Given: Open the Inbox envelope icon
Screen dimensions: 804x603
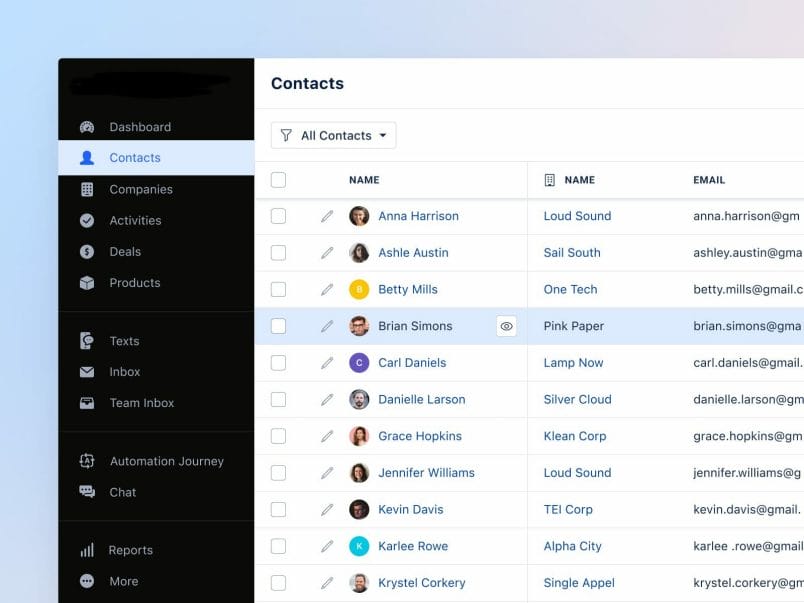Looking at the screenshot, I should click(87, 372).
